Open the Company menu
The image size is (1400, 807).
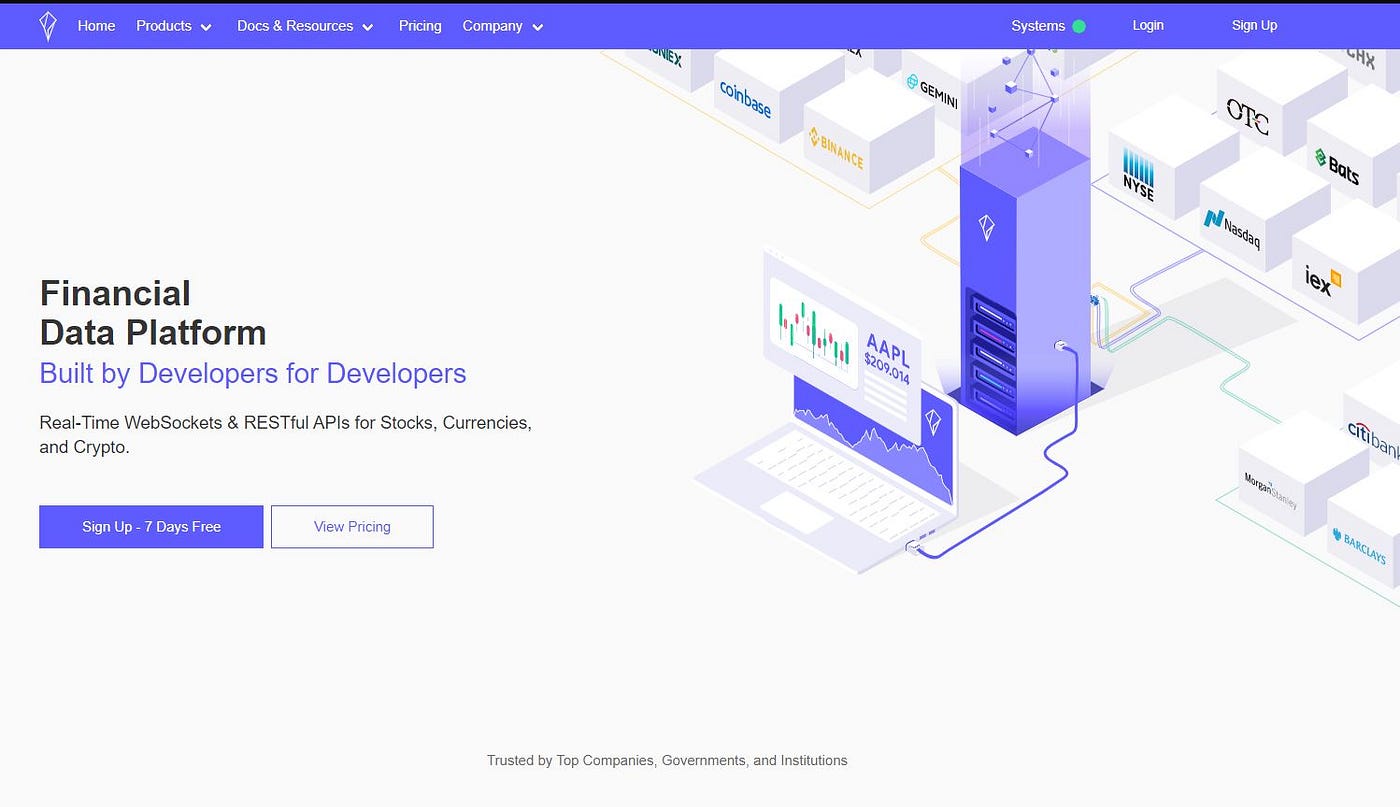[492, 26]
